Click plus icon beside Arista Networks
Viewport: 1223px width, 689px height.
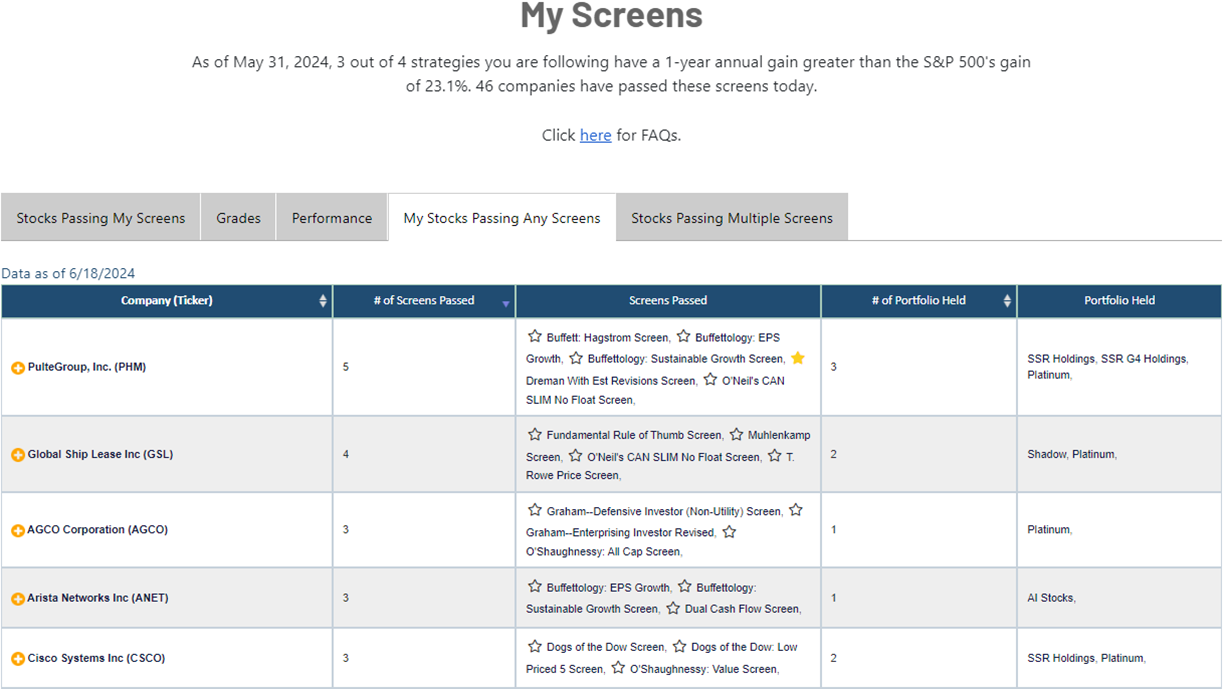tap(18, 599)
